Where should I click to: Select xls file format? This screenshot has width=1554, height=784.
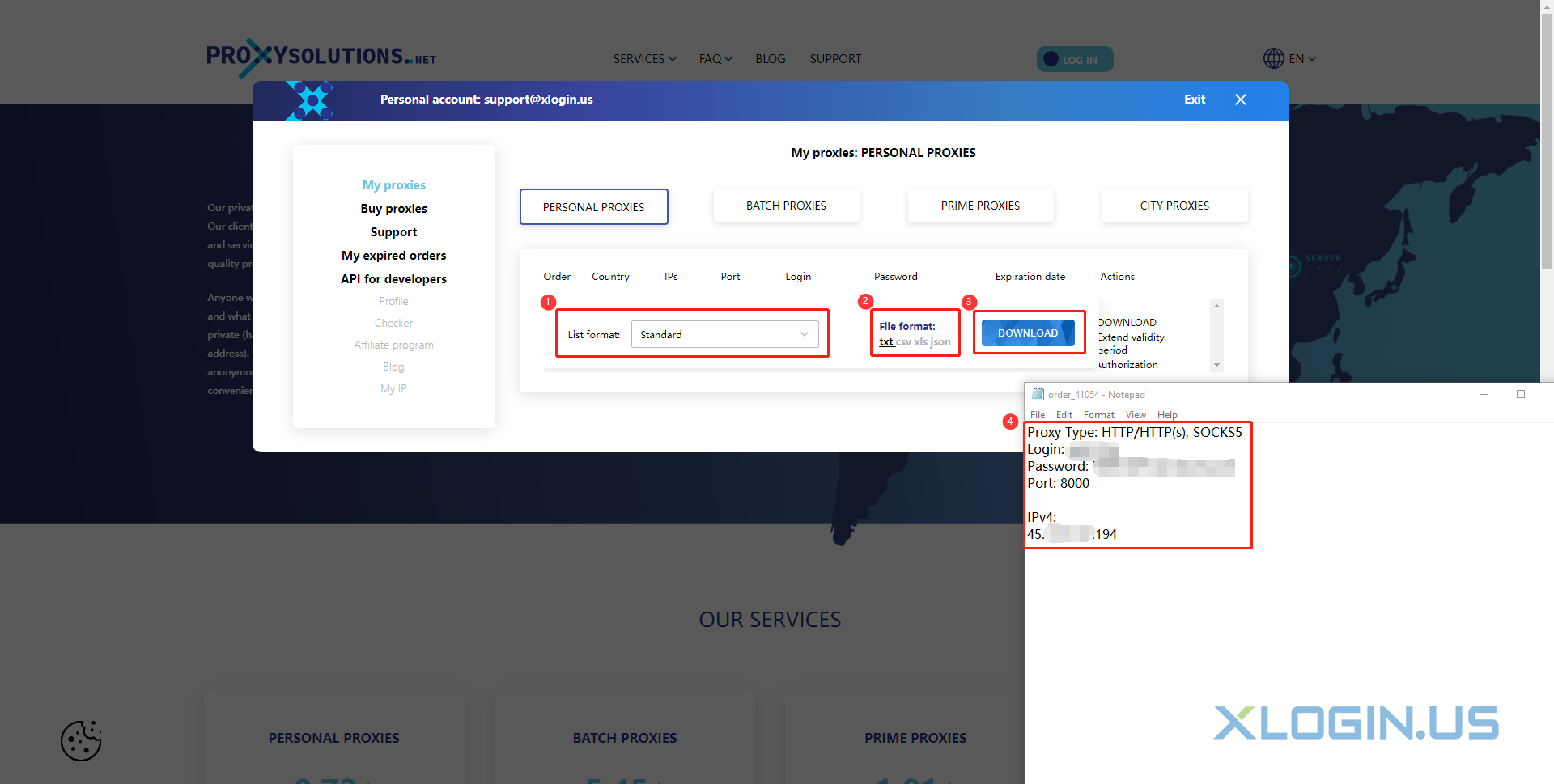click(920, 342)
